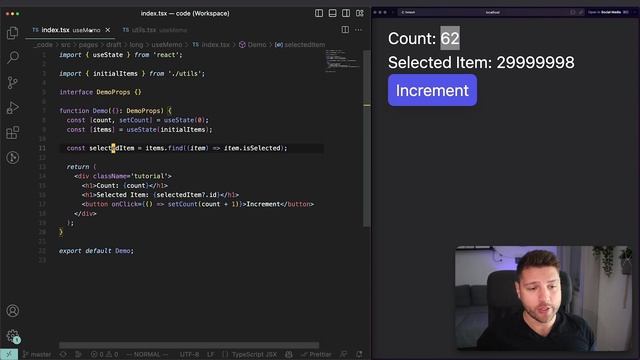This screenshot has height=360, width=640.
Task: Toggle the primary sidebar layout icon
Action: 319,13
